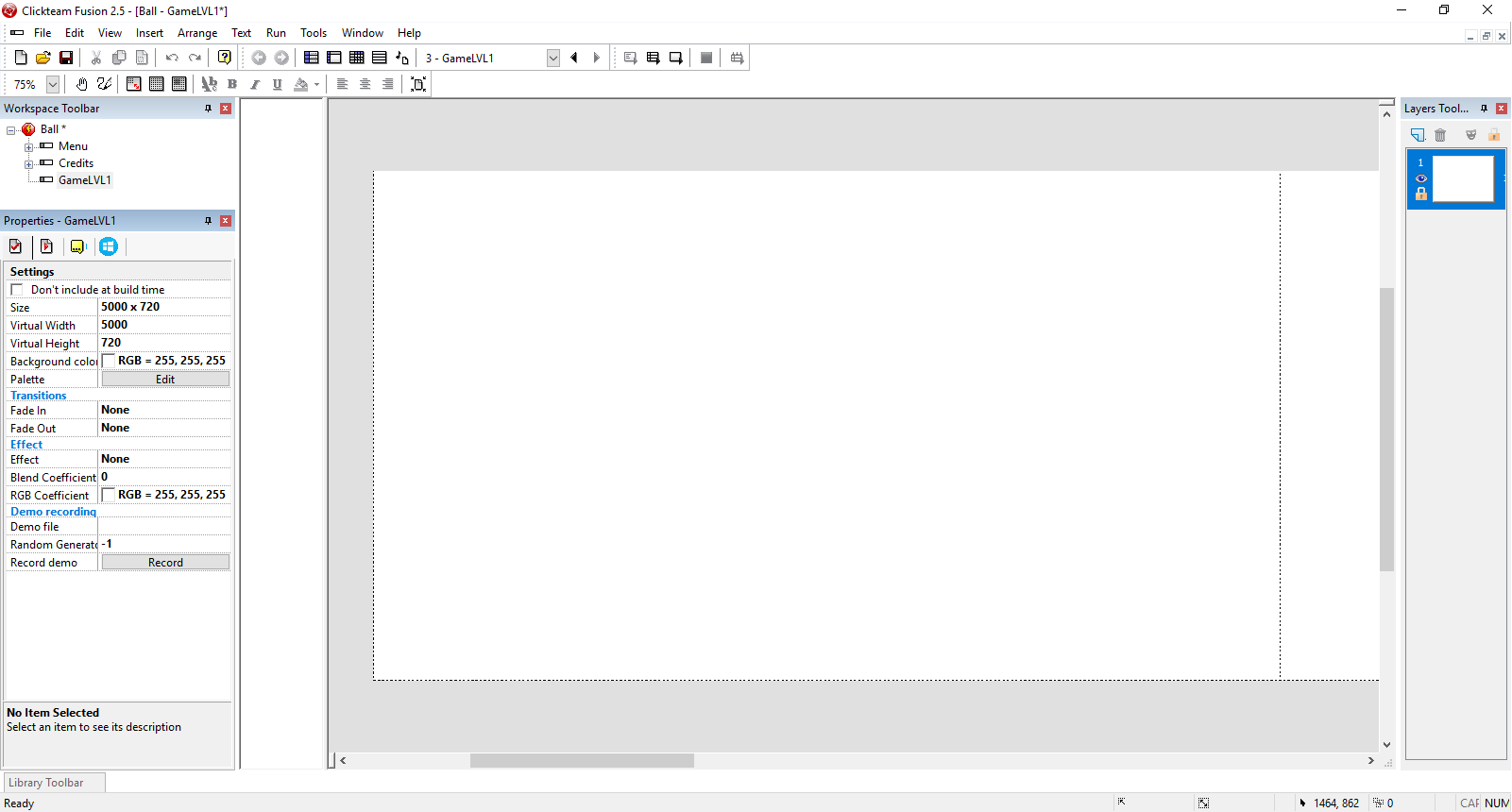
Task: Switch to the Library Toolbar tab
Action: point(54,783)
